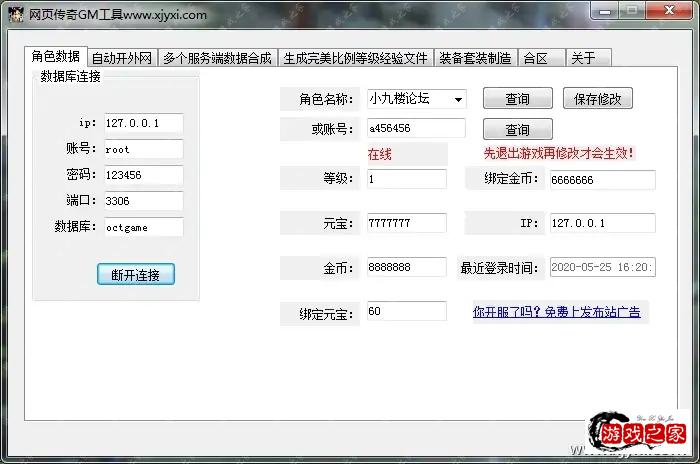Image resolution: width=700 pixels, height=464 pixels.
Task: Focus the 账号 field containing root
Action: [144, 149]
